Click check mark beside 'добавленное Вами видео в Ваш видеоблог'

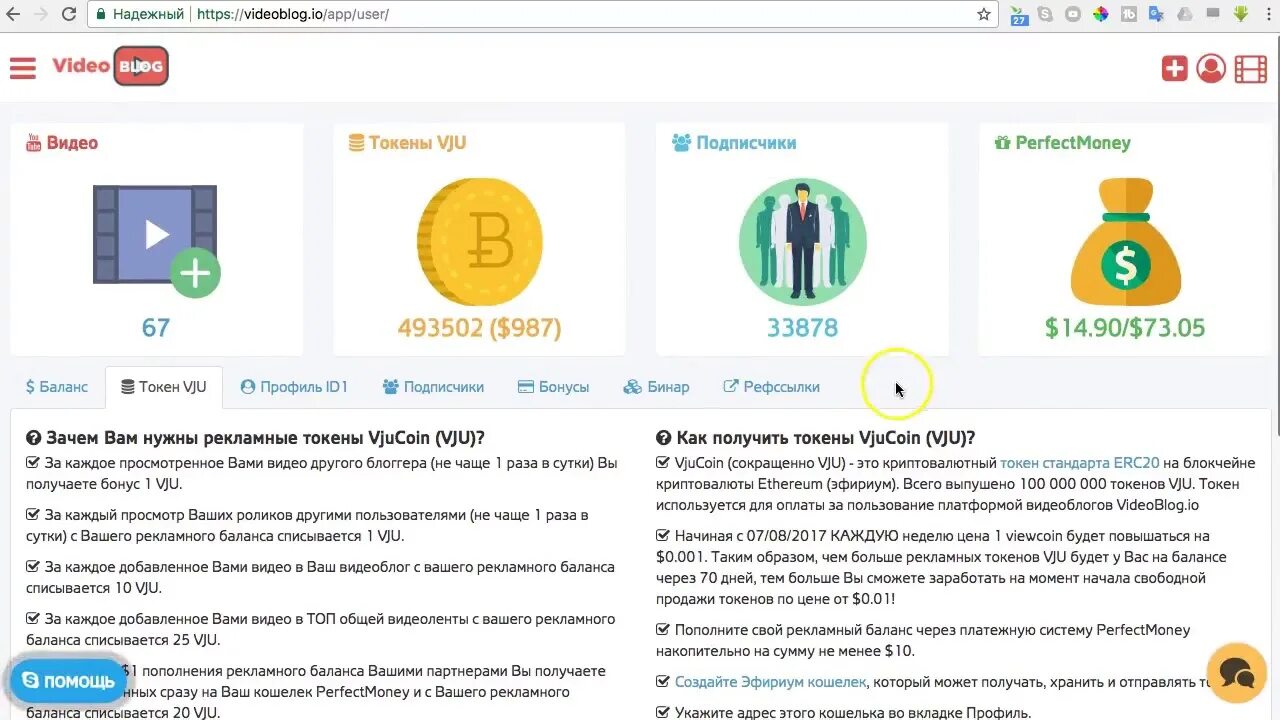(33, 567)
